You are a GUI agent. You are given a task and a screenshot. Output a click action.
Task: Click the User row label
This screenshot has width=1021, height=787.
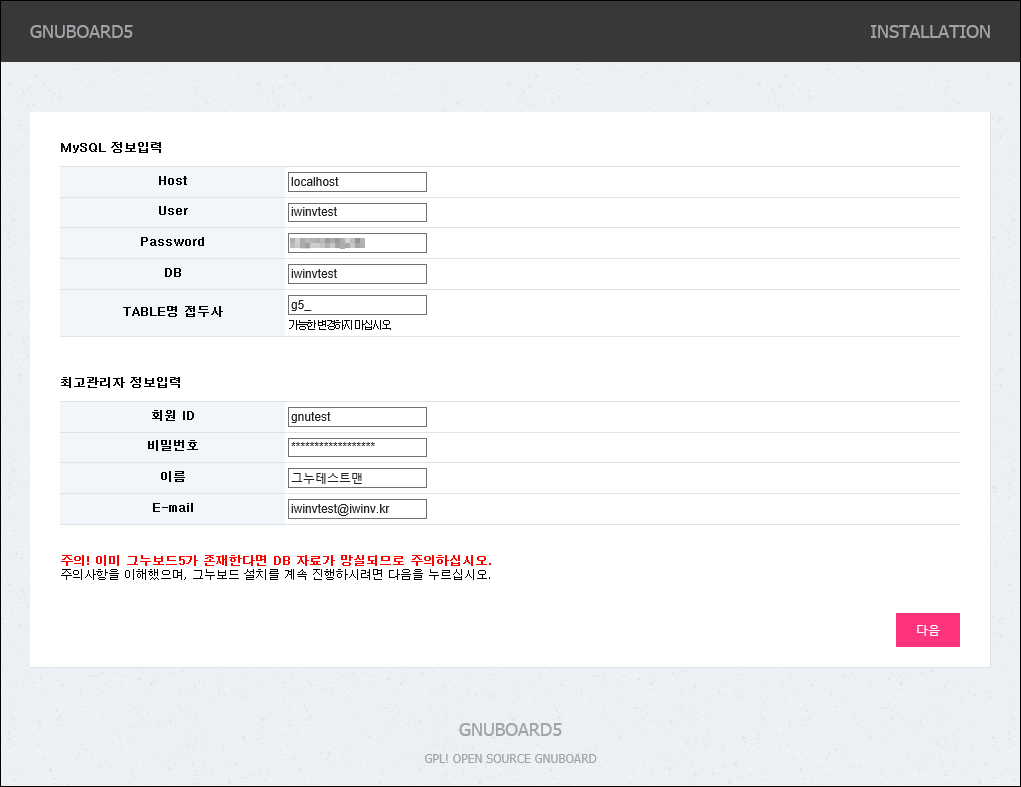pyautogui.click(x=173, y=211)
